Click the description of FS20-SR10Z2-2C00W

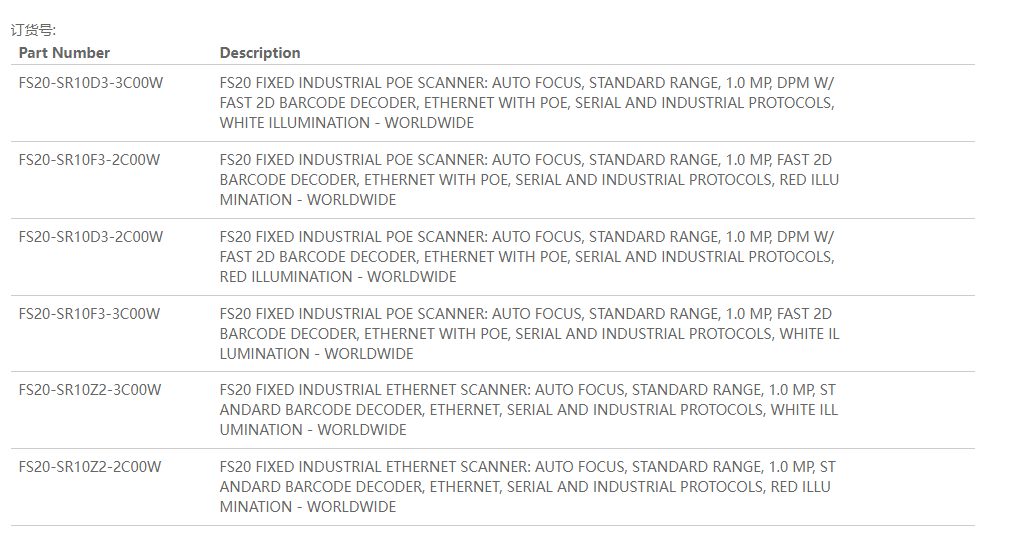tap(527, 487)
